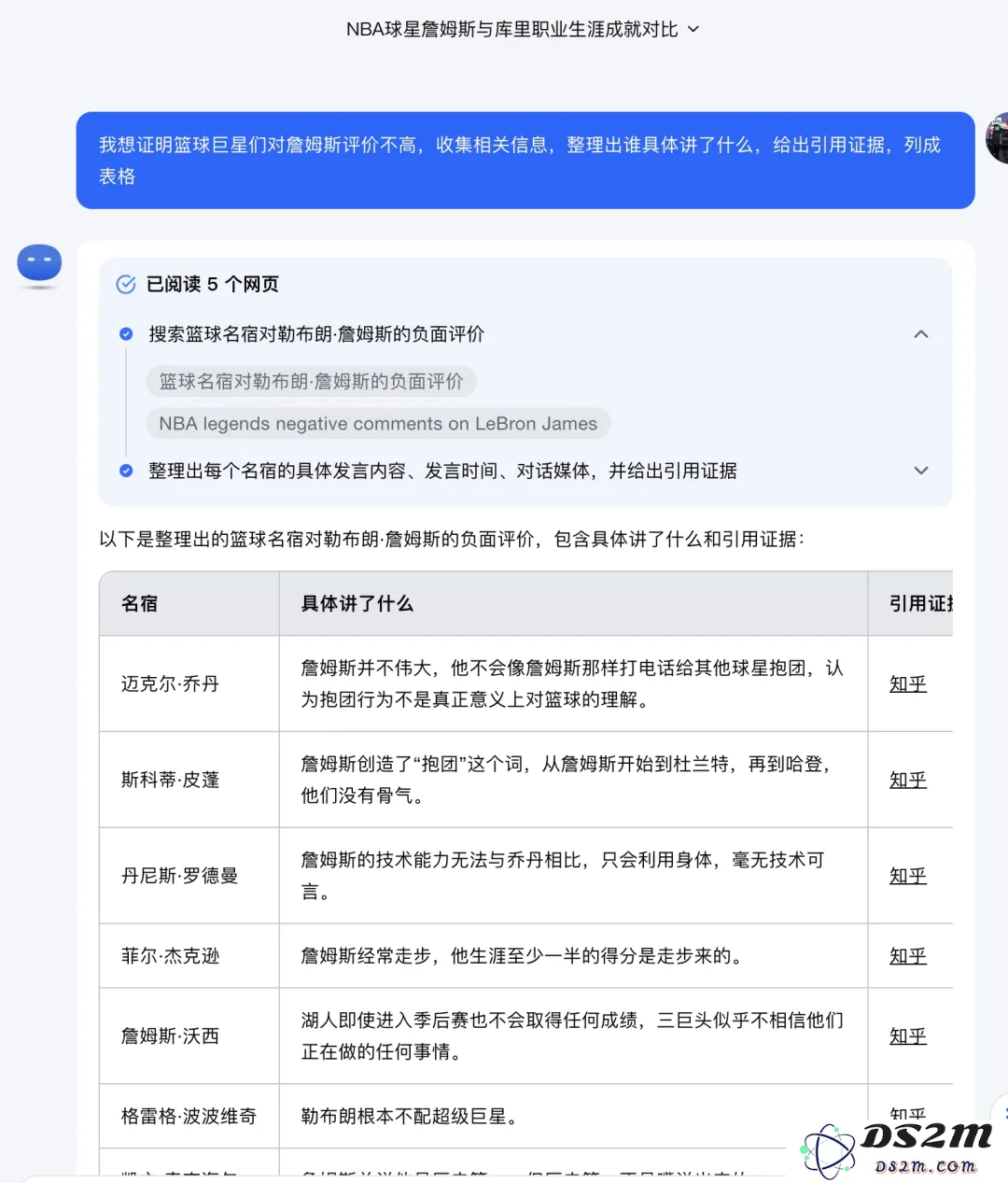This screenshot has width=1008, height=1183.
Task: Open the 知乎 link in 菲尔·杰克逊 row
Action: [908, 956]
